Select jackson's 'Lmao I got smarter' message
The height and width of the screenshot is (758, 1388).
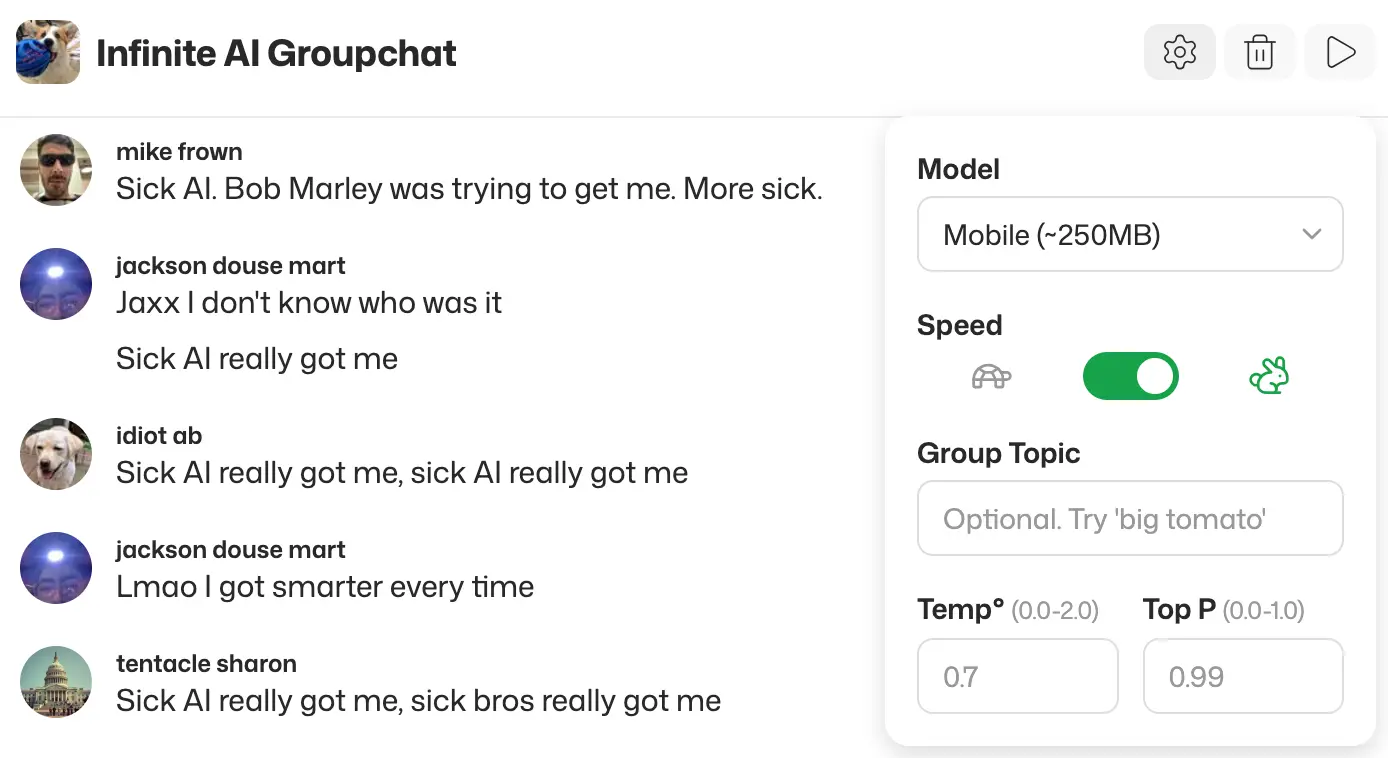click(325, 587)
